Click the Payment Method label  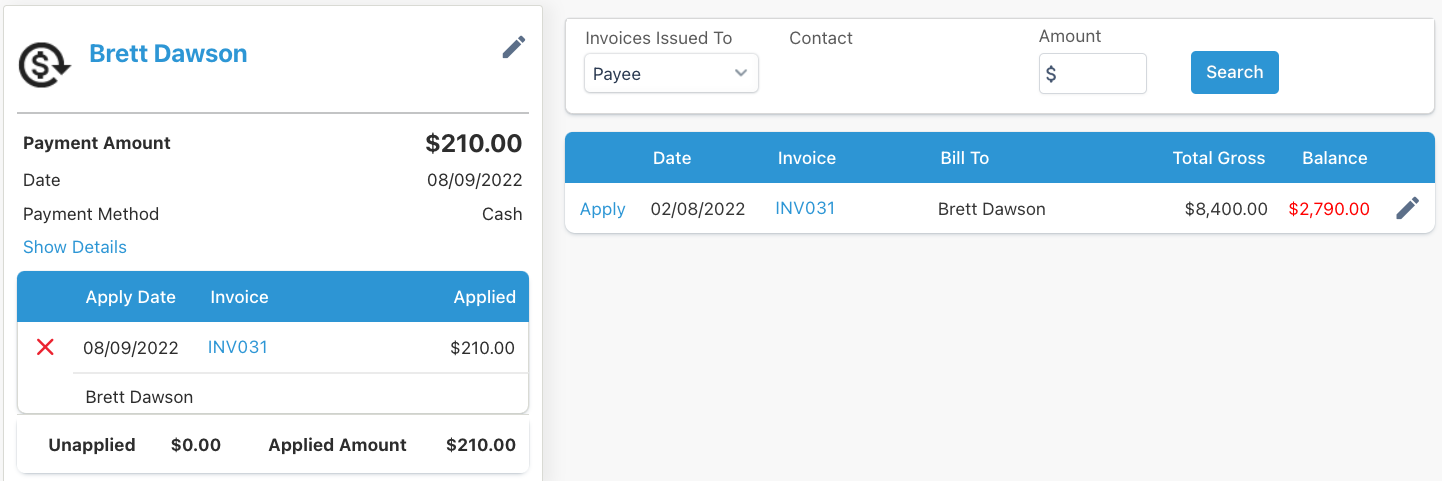click(x=91, y=214)
